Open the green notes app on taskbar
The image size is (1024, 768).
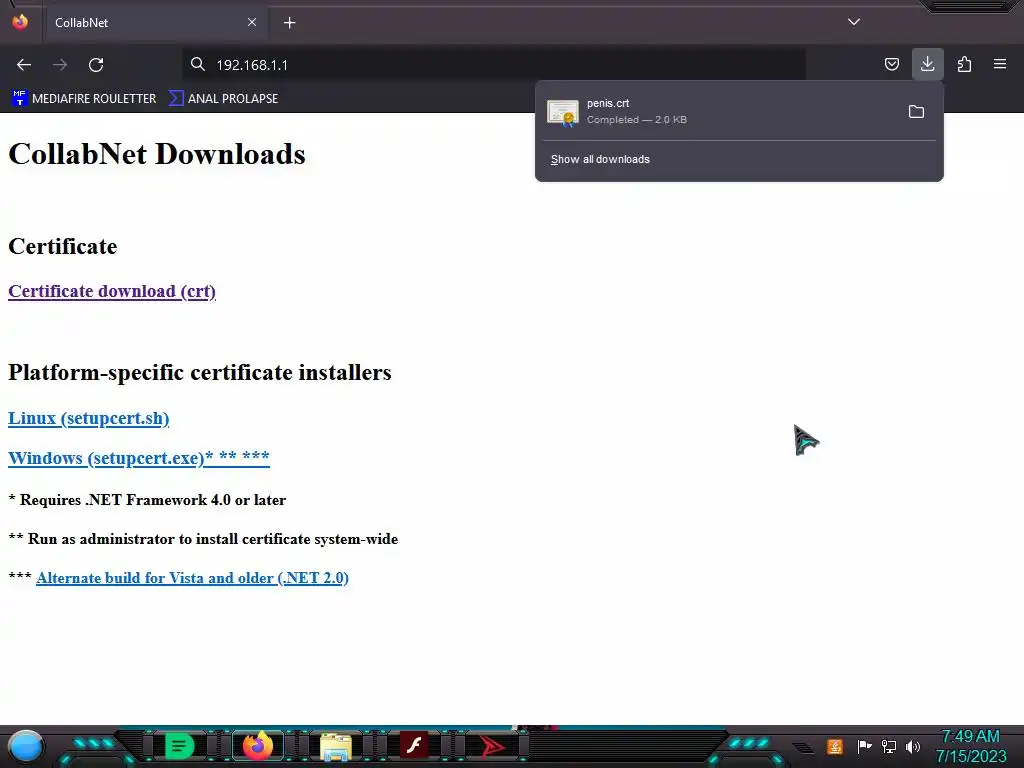[x=180, y=746]
